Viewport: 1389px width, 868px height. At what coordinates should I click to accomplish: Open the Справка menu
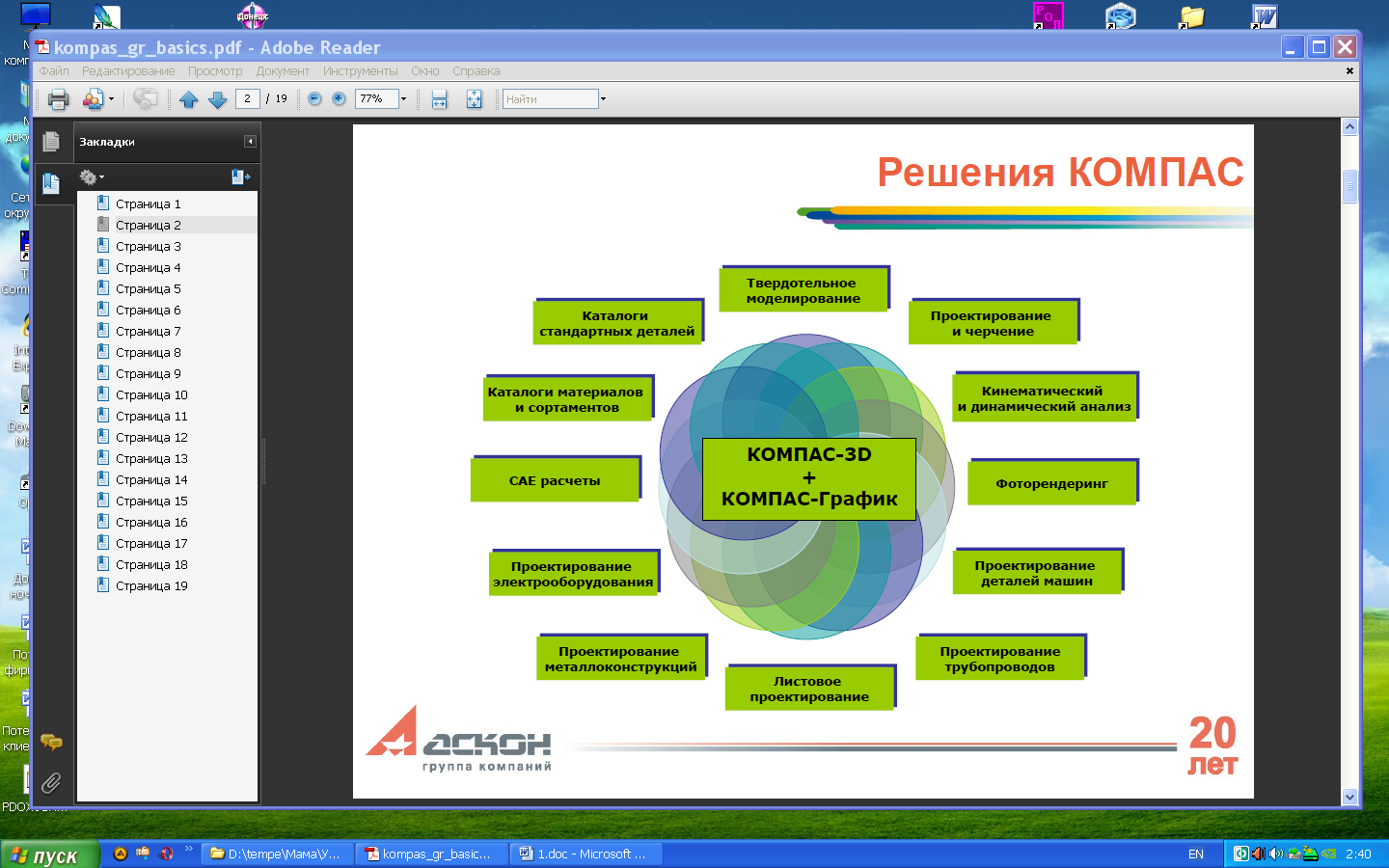pos(476,71)
